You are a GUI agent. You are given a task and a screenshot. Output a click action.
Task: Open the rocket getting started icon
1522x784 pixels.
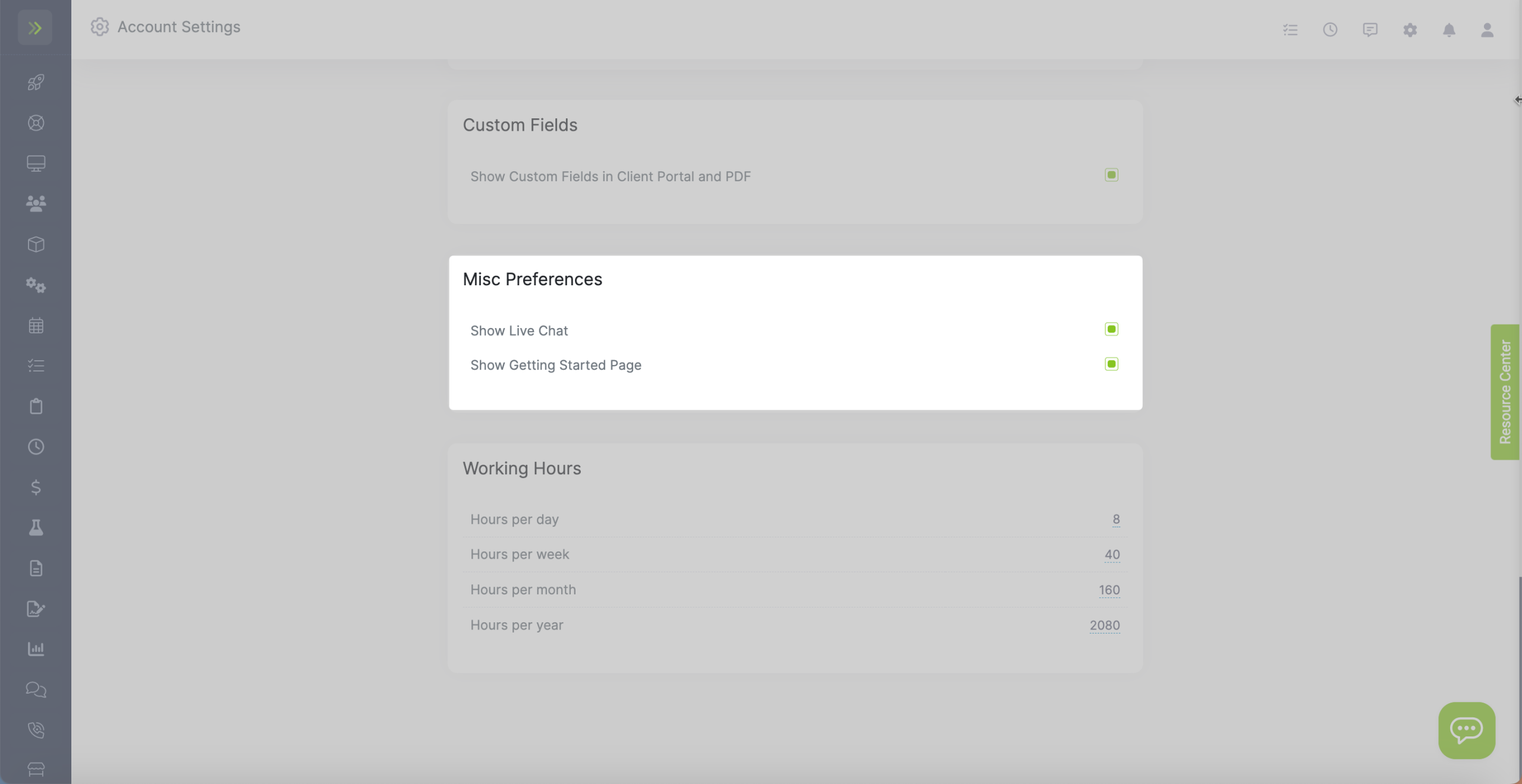36,82
